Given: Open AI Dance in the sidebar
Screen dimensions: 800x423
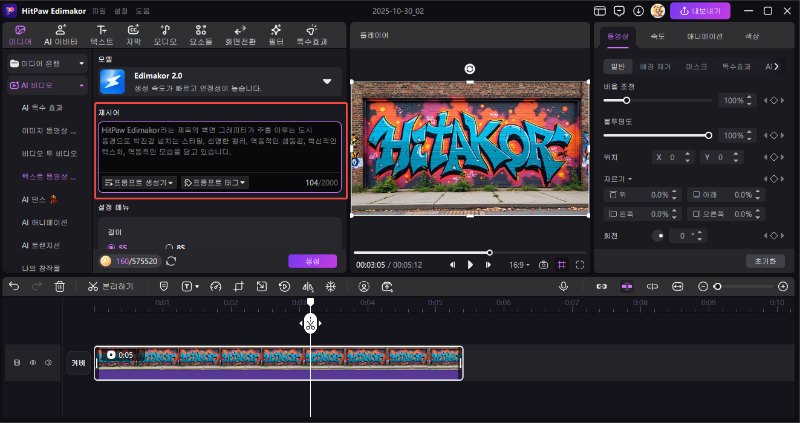Looking at the screenshot, I should point(39,200).
